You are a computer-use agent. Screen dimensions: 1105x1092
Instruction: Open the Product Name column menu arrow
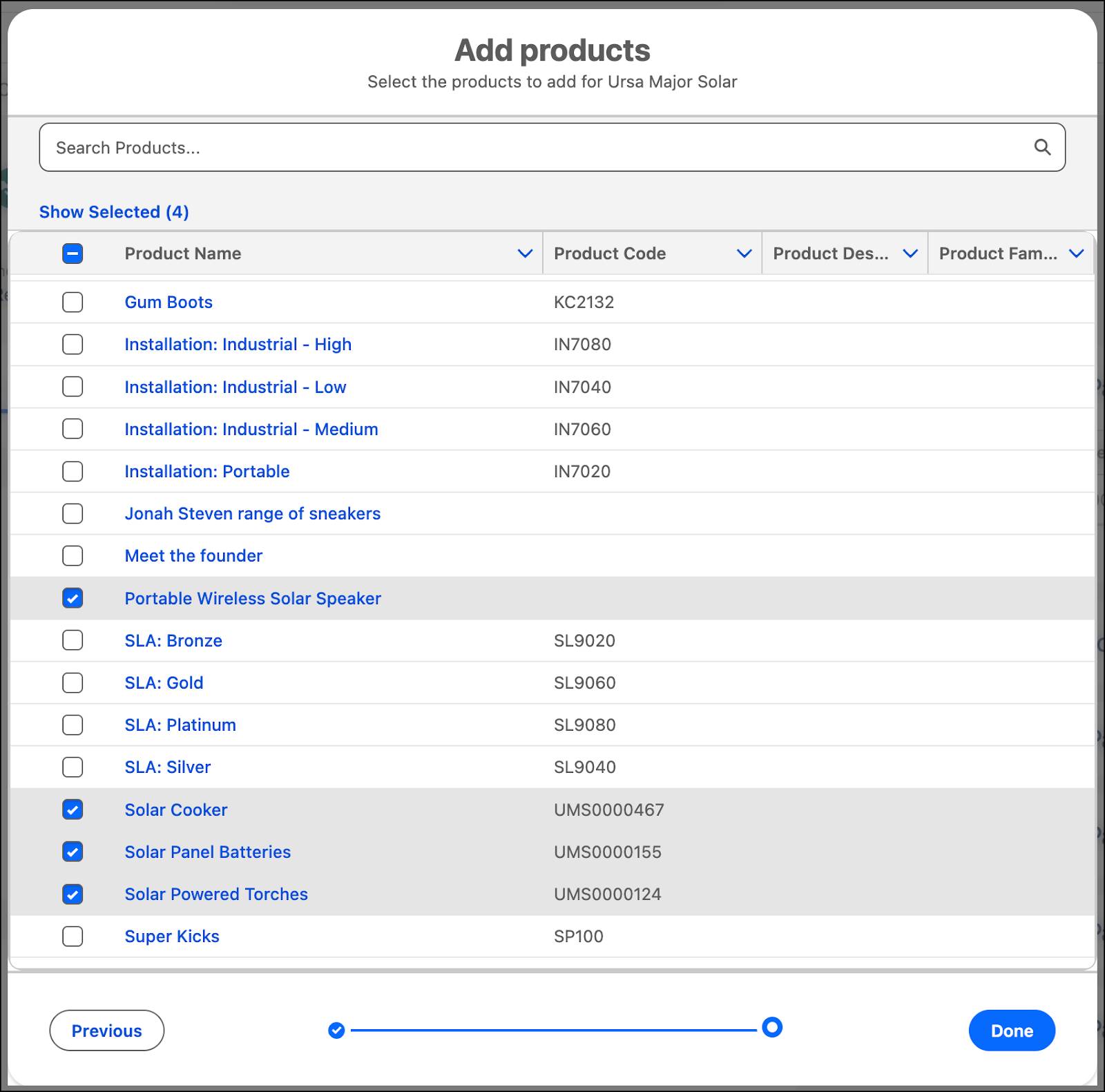[525, 253]
